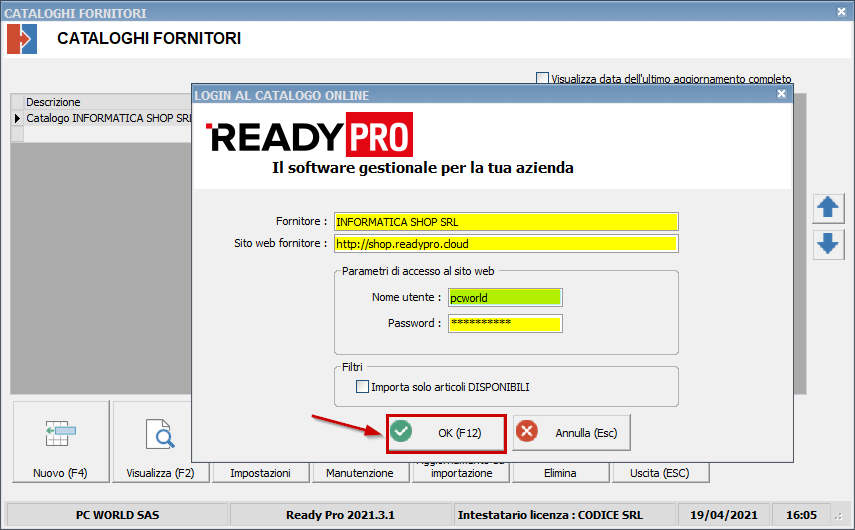Enable Importa solo articoli DISPONIBILI checkbox
Screen dimensions: 855x530
362,387
